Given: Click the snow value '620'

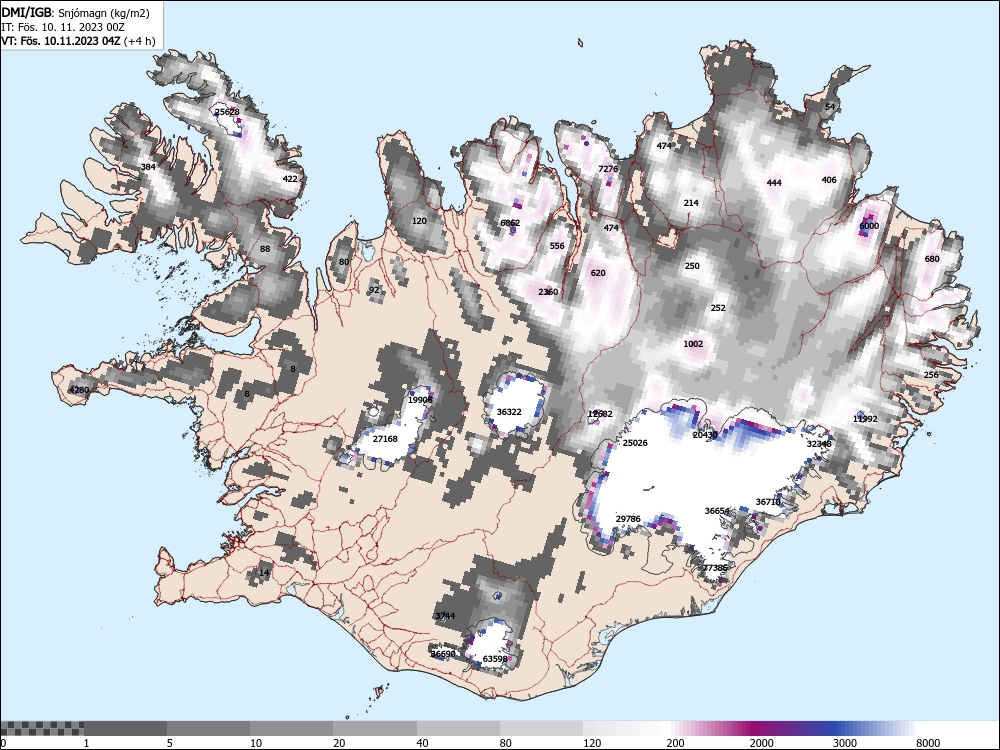Looking at the screenshot, I should pyautogui.click(x=598, y=272).
